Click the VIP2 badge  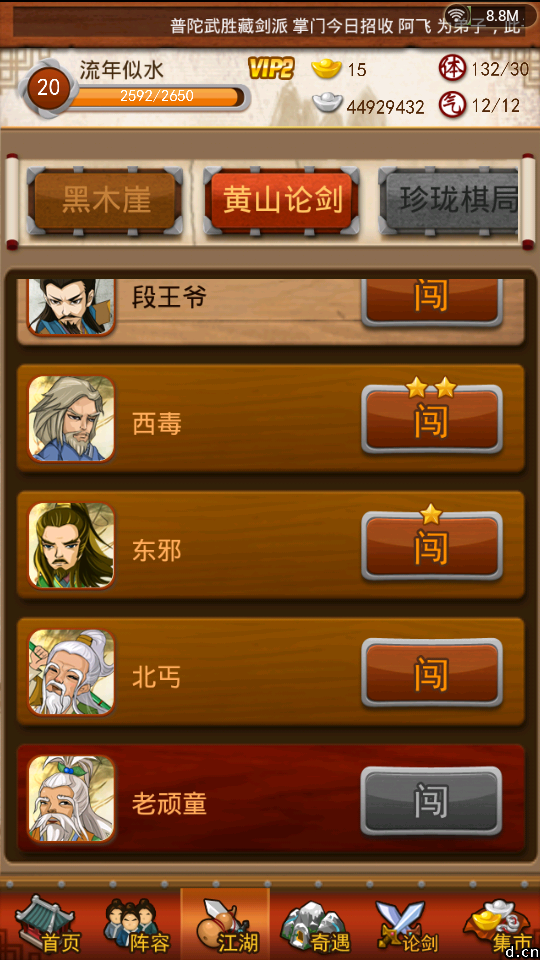coord(271,68)
